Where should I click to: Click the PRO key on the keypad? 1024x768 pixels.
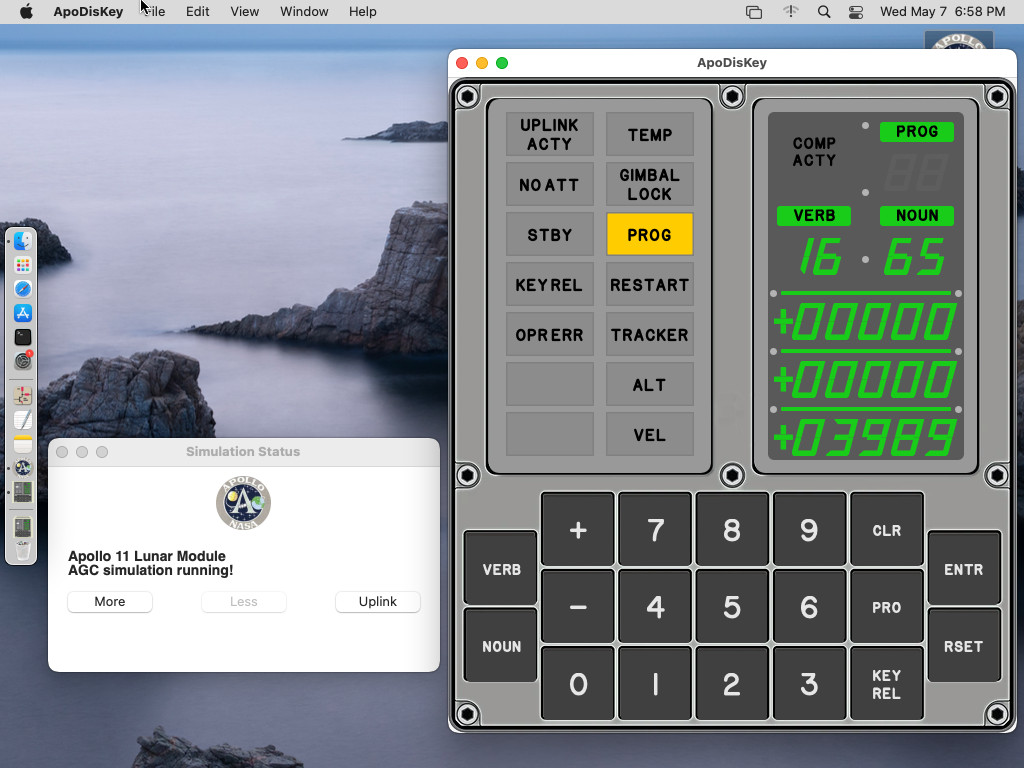[x=886, y=607]
